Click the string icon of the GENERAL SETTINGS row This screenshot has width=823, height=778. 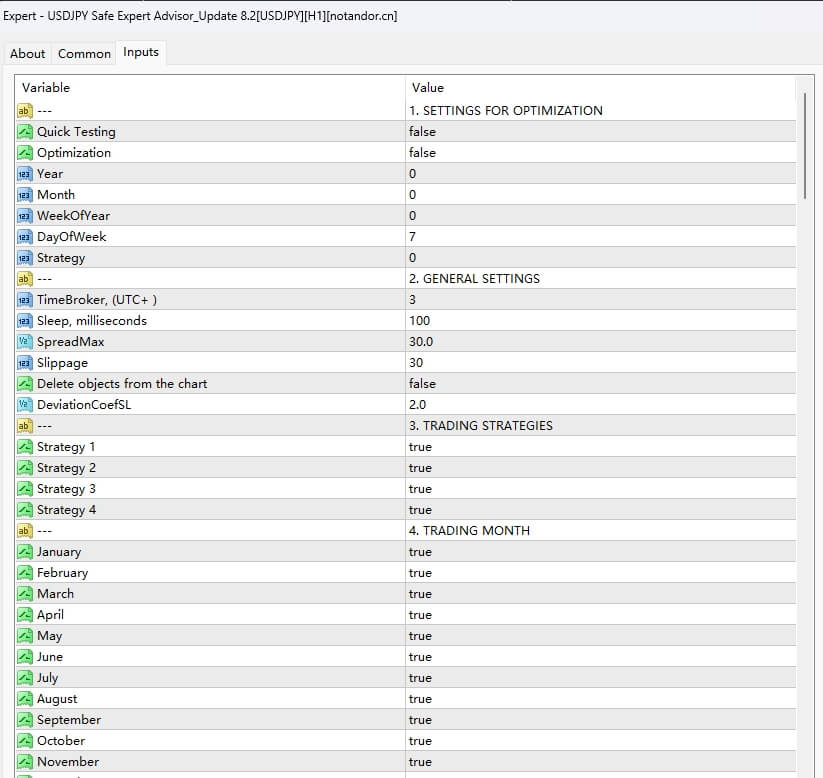point(25,279)
